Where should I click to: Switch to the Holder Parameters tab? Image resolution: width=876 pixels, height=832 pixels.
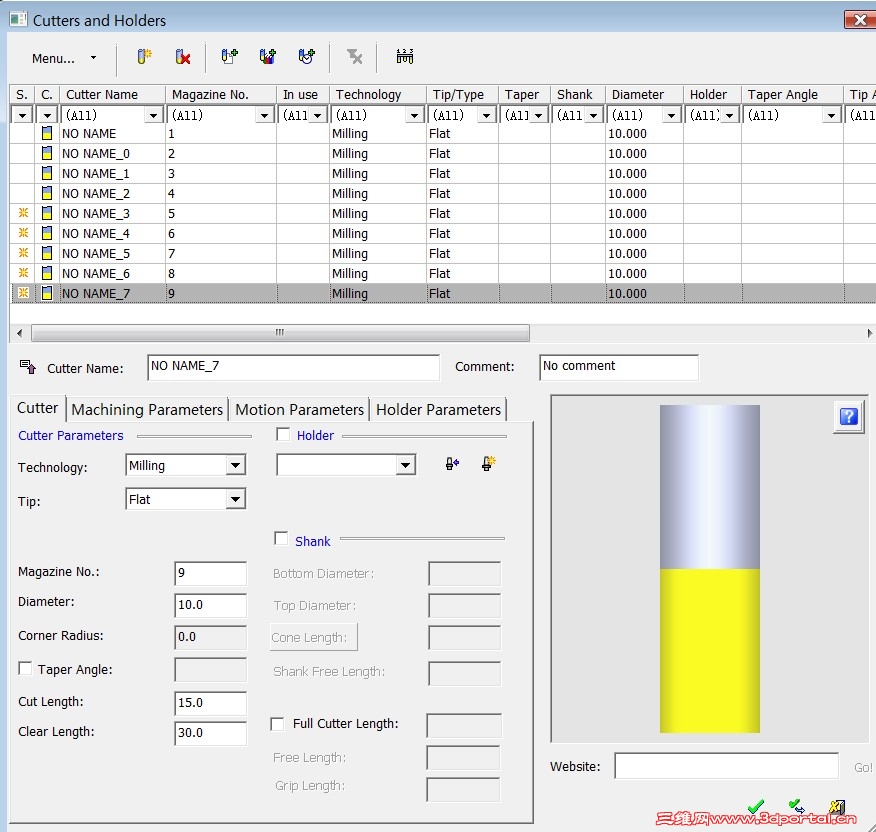click(439, 410)
